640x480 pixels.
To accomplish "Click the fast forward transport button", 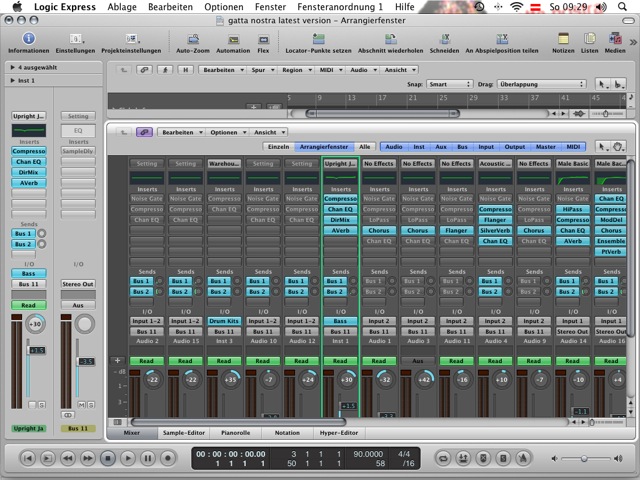I will (x=88, y=458).
